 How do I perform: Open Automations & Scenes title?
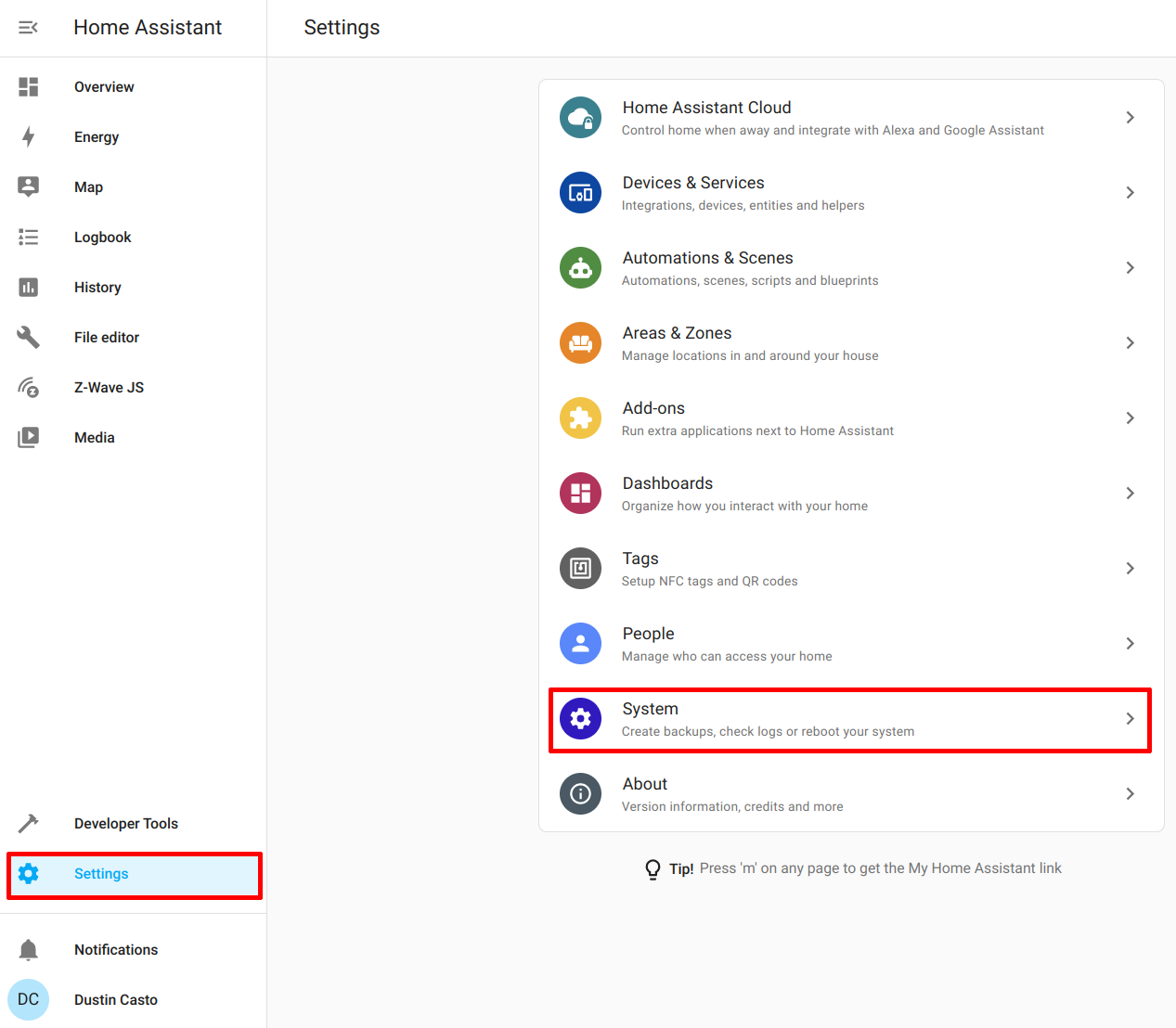pyautogui.click(x=708, y=258)
